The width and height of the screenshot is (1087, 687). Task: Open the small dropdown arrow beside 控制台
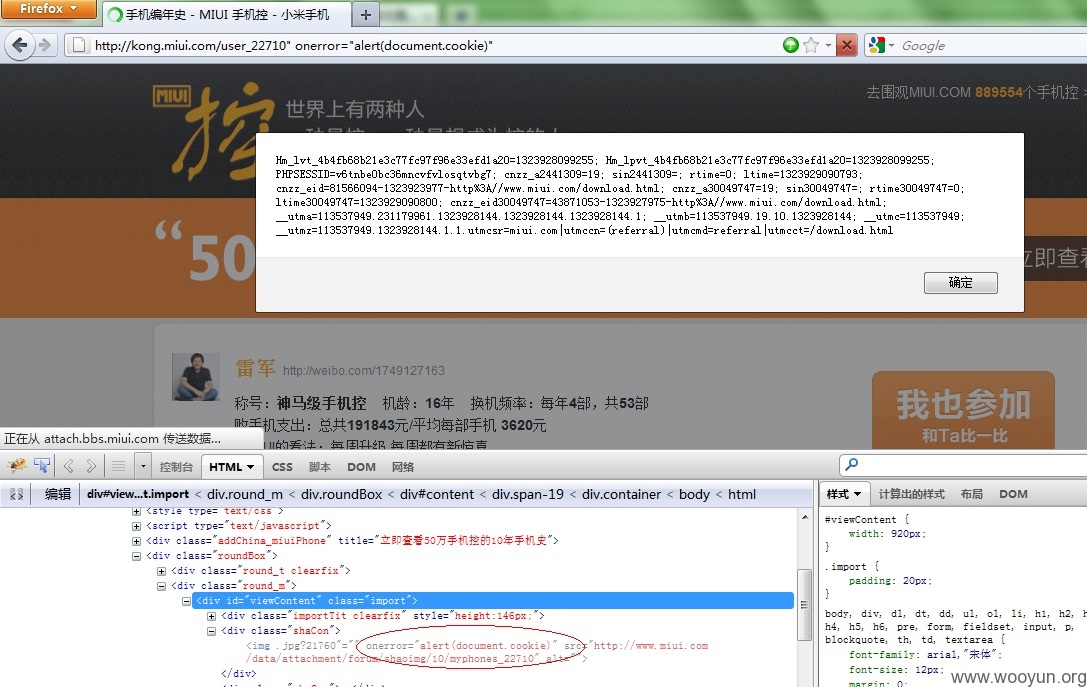[143, 467]
